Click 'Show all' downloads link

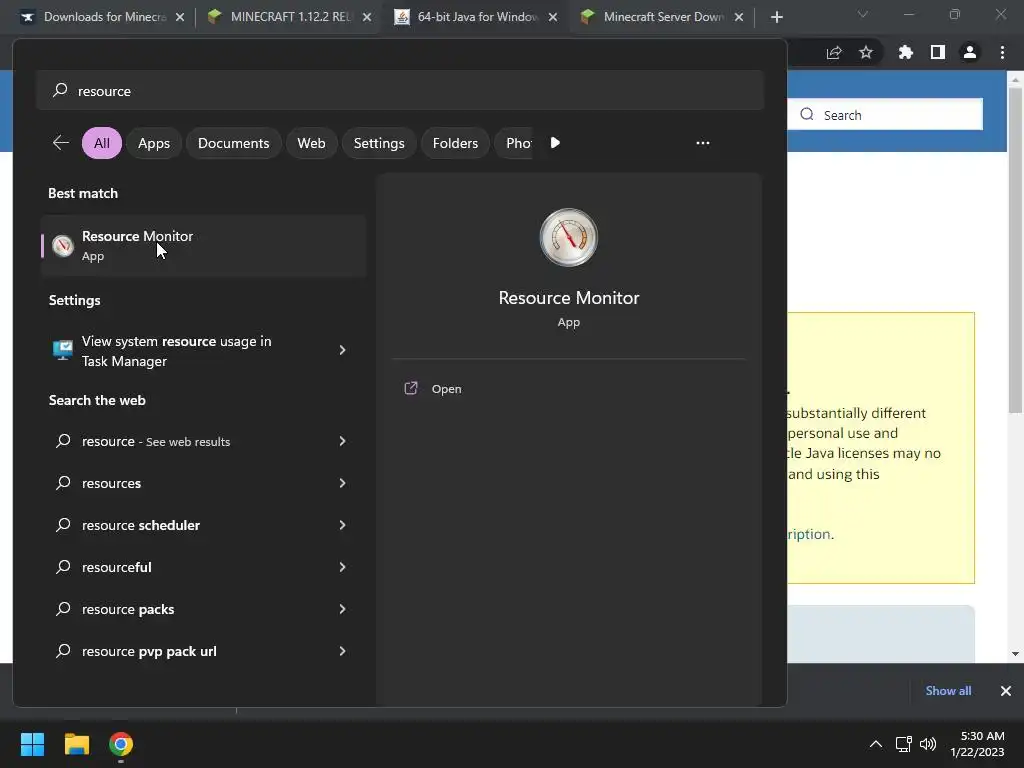pos(948,691)
